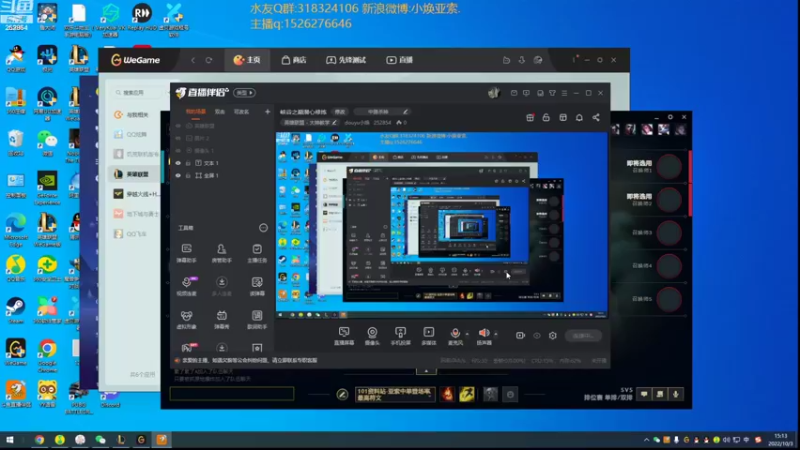Open 弹幕秀 tool
Image resolution: width=800 pixels, height=450 pixels.
[x=221, y=320]
